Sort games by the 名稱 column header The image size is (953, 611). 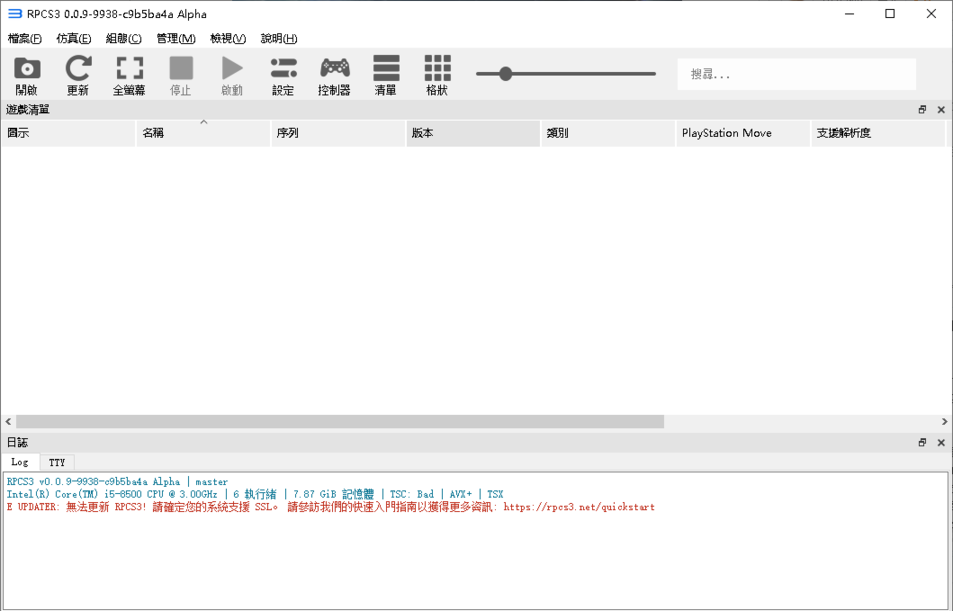[203, 132]
